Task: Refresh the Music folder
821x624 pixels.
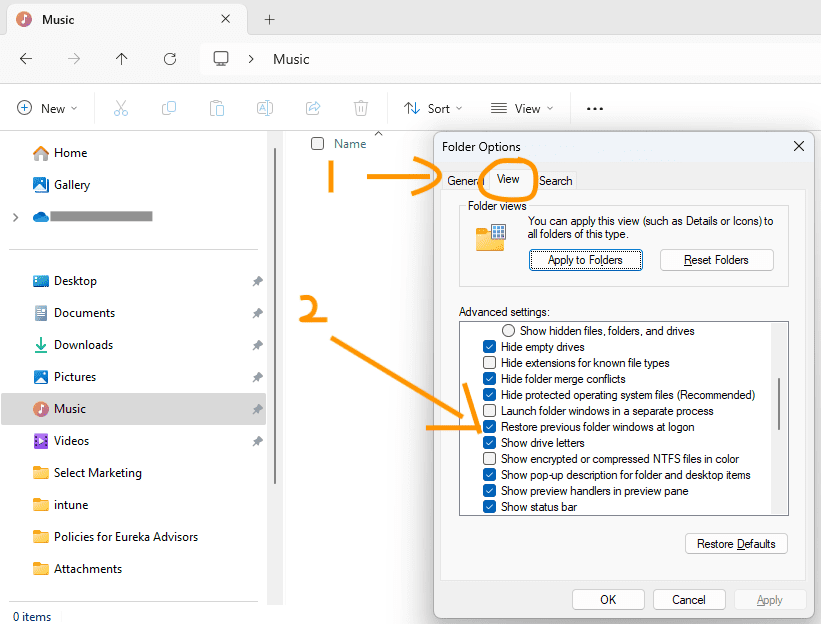Action: click(170, 59)
